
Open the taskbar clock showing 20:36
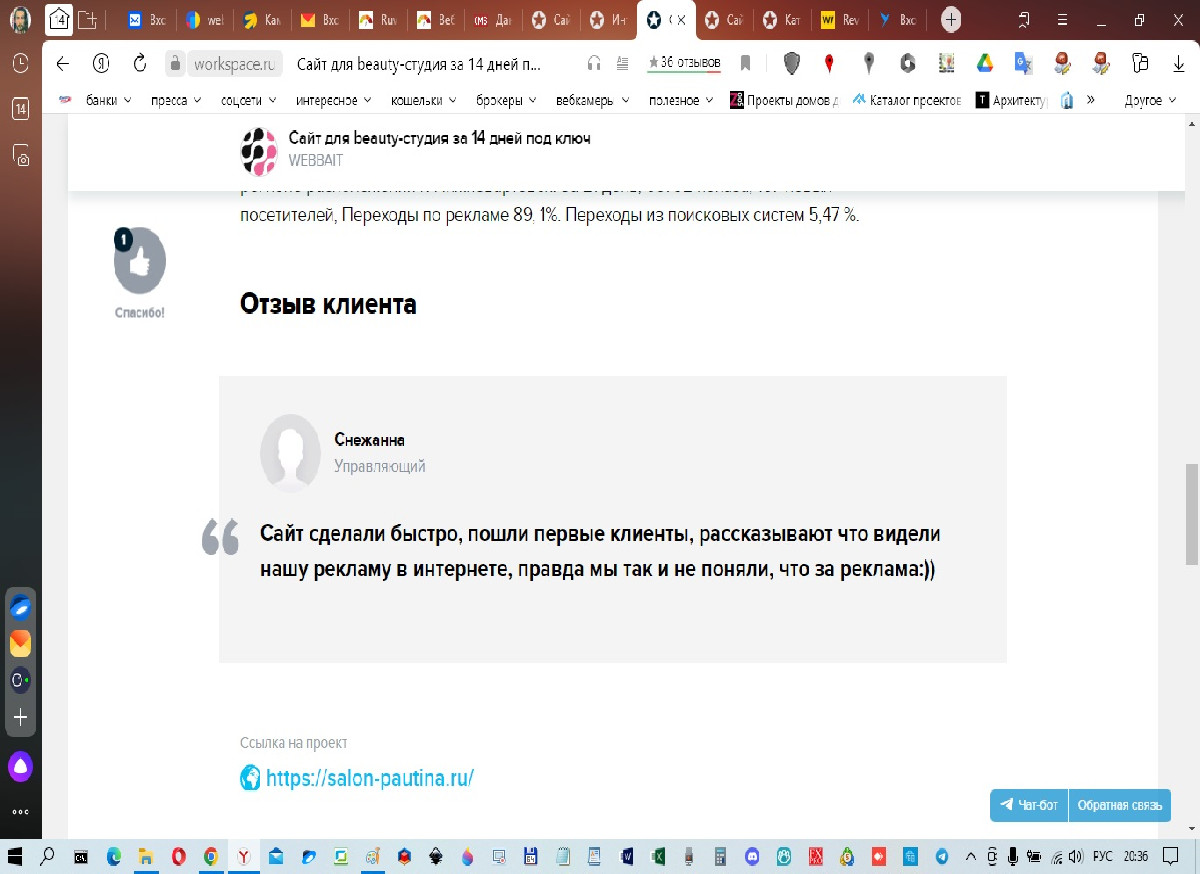point(1136,857)
